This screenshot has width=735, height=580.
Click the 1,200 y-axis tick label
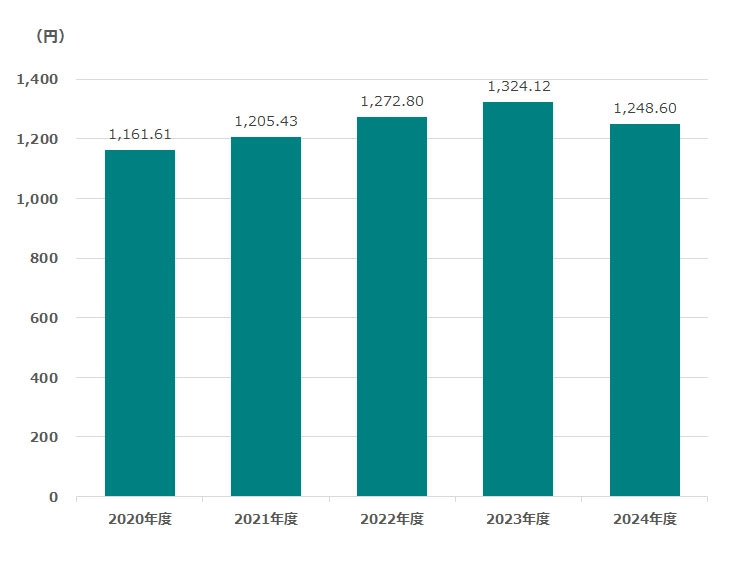[38, 139]
